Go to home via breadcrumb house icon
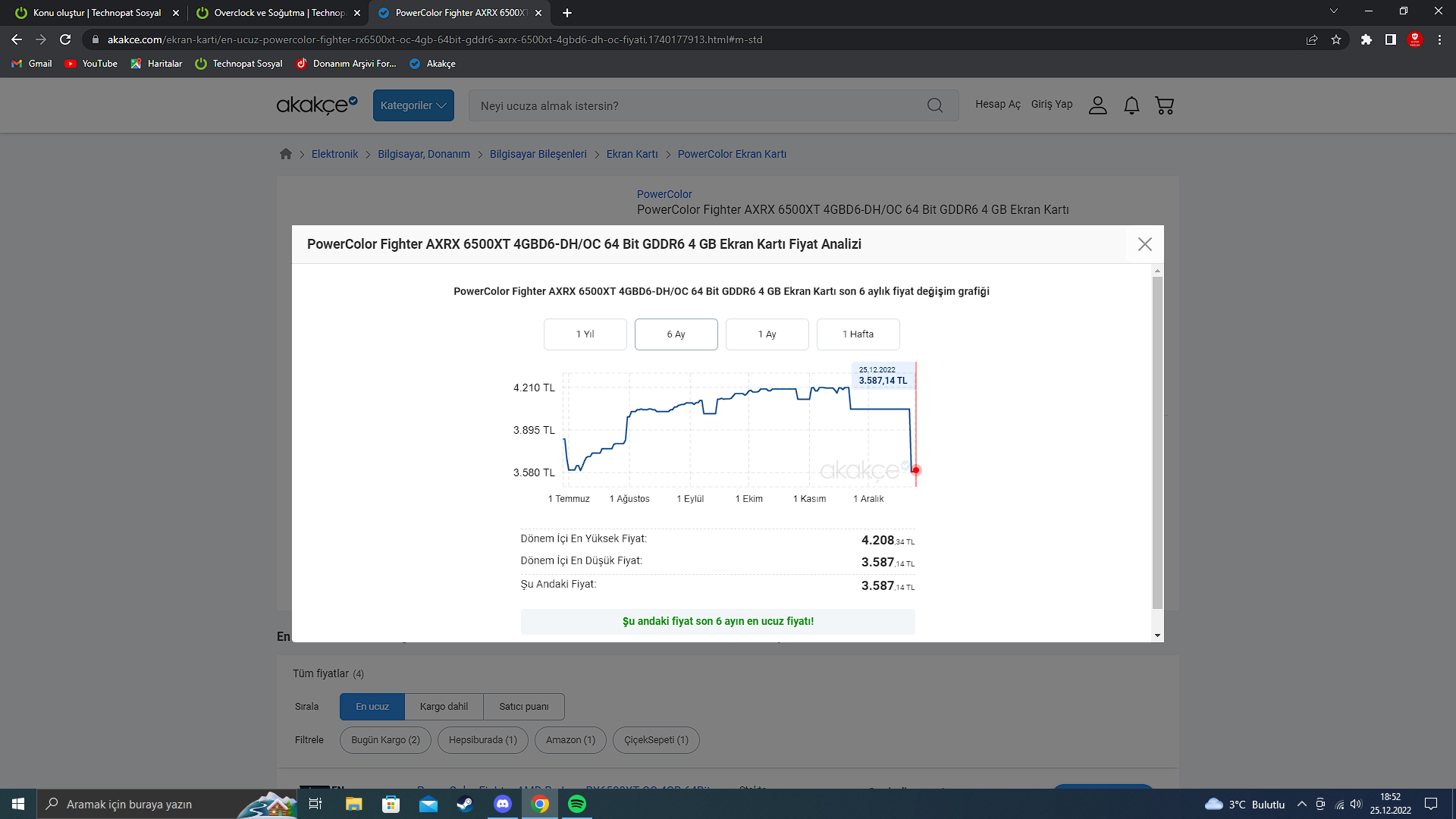Image resolution: width=1456 pixels, height=819 pixels. [x=286, y=154]
